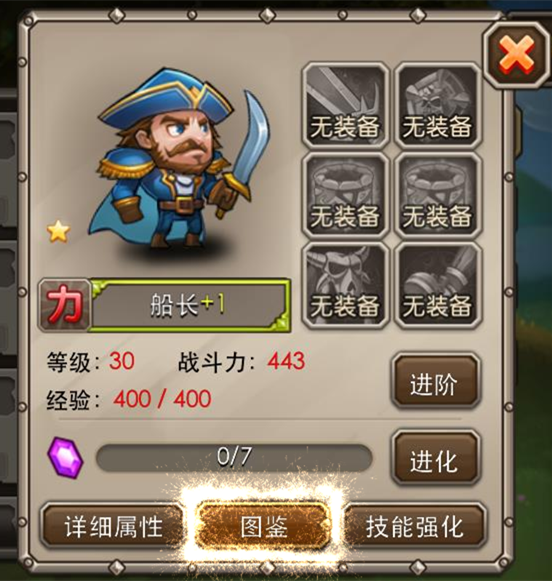Open the left bracelet equipment slot
This screenshot has width=552, height=581.
coord(345,195)
